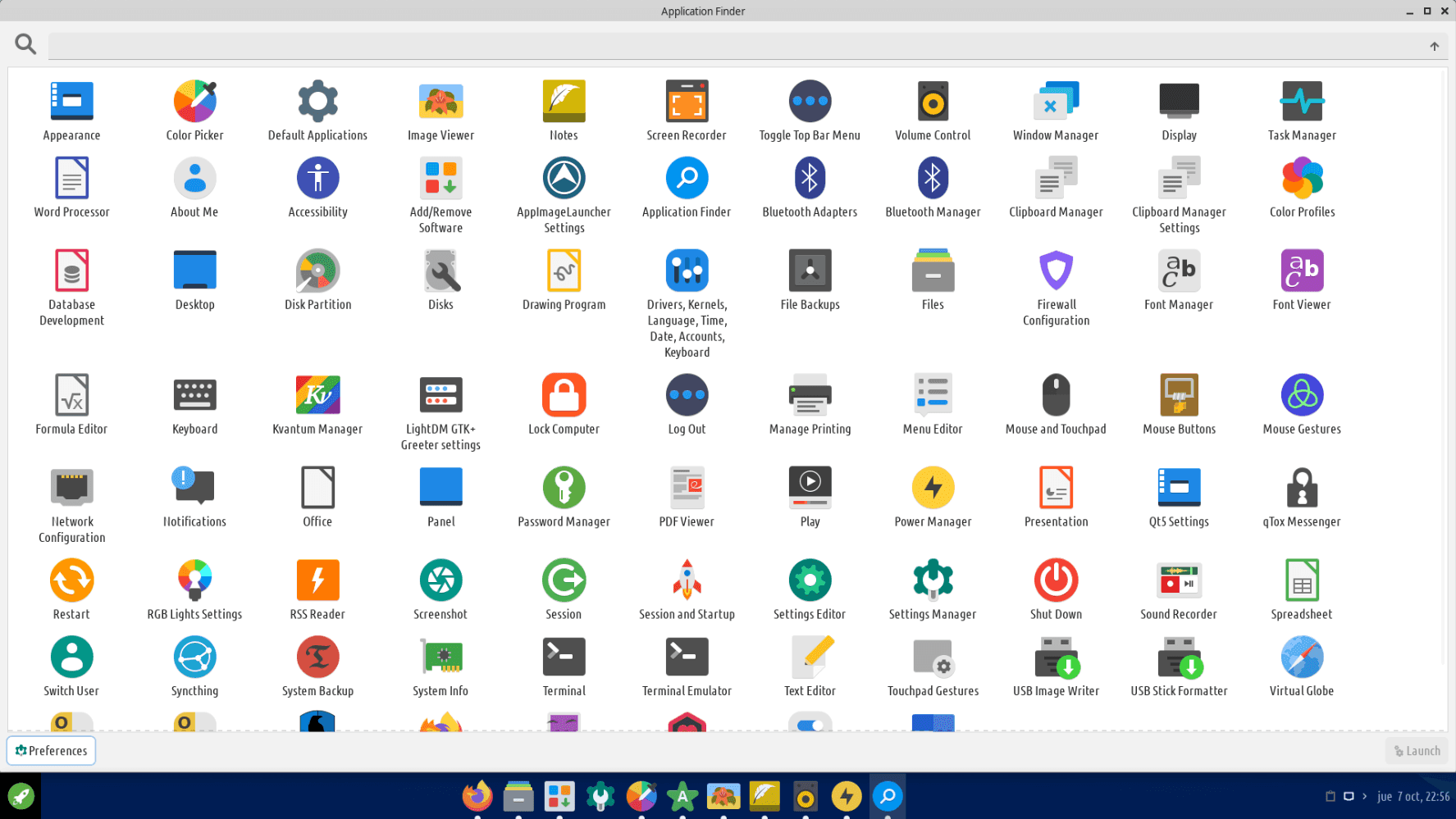
Task: Open Firefox from the taskbar
Action: click(477, 796)
